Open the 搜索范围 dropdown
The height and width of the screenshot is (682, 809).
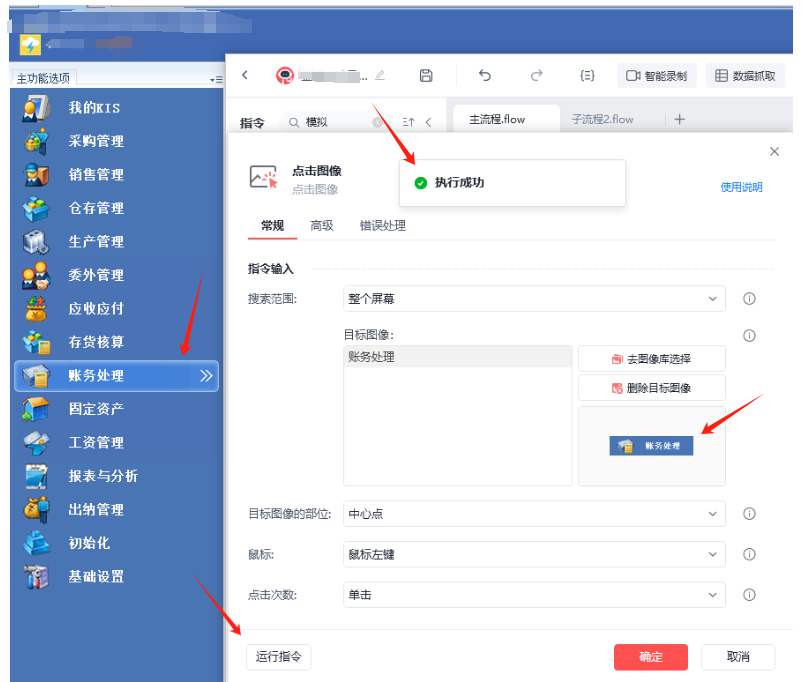[534, 299]
